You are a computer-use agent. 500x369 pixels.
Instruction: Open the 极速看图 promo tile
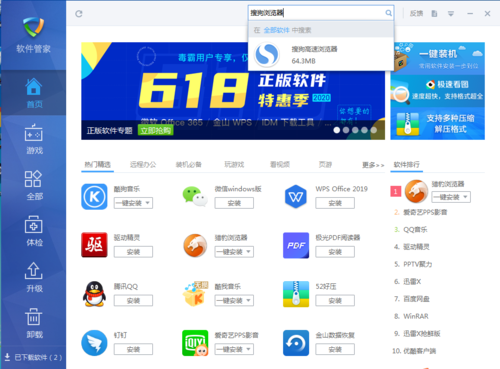[438, 90]
